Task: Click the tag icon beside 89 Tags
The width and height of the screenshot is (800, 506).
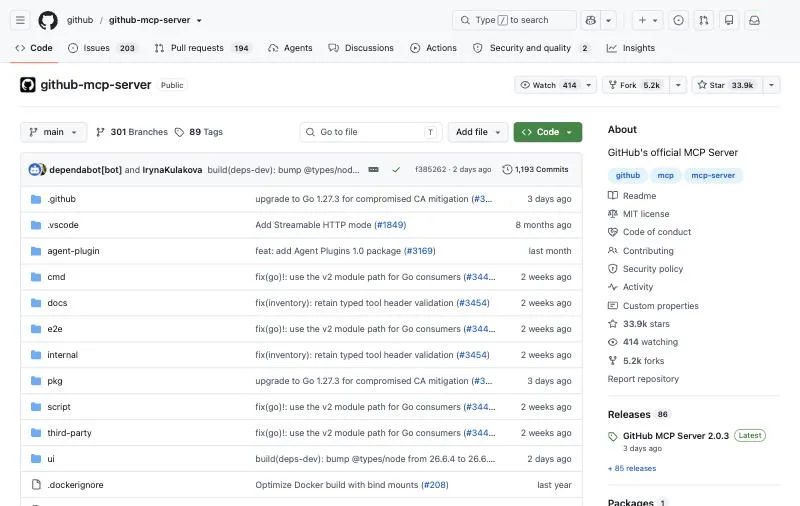Action: coord(179,132)
